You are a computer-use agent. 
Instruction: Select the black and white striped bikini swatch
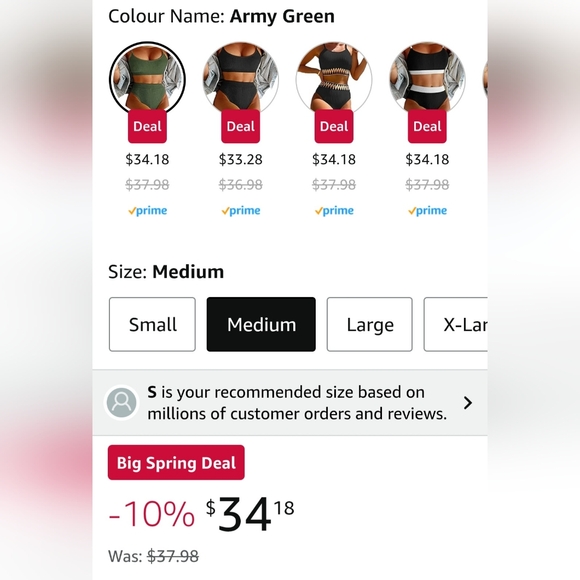click(427, 78)
